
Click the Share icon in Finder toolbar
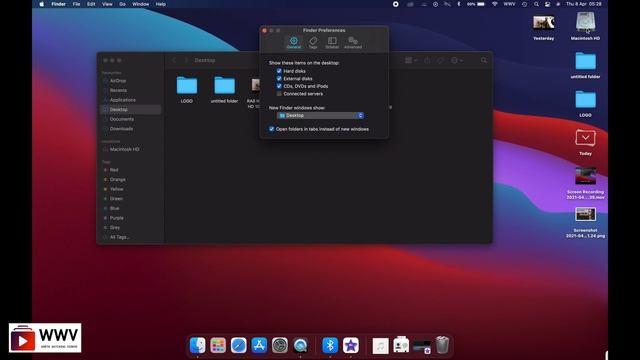point(427,60)
